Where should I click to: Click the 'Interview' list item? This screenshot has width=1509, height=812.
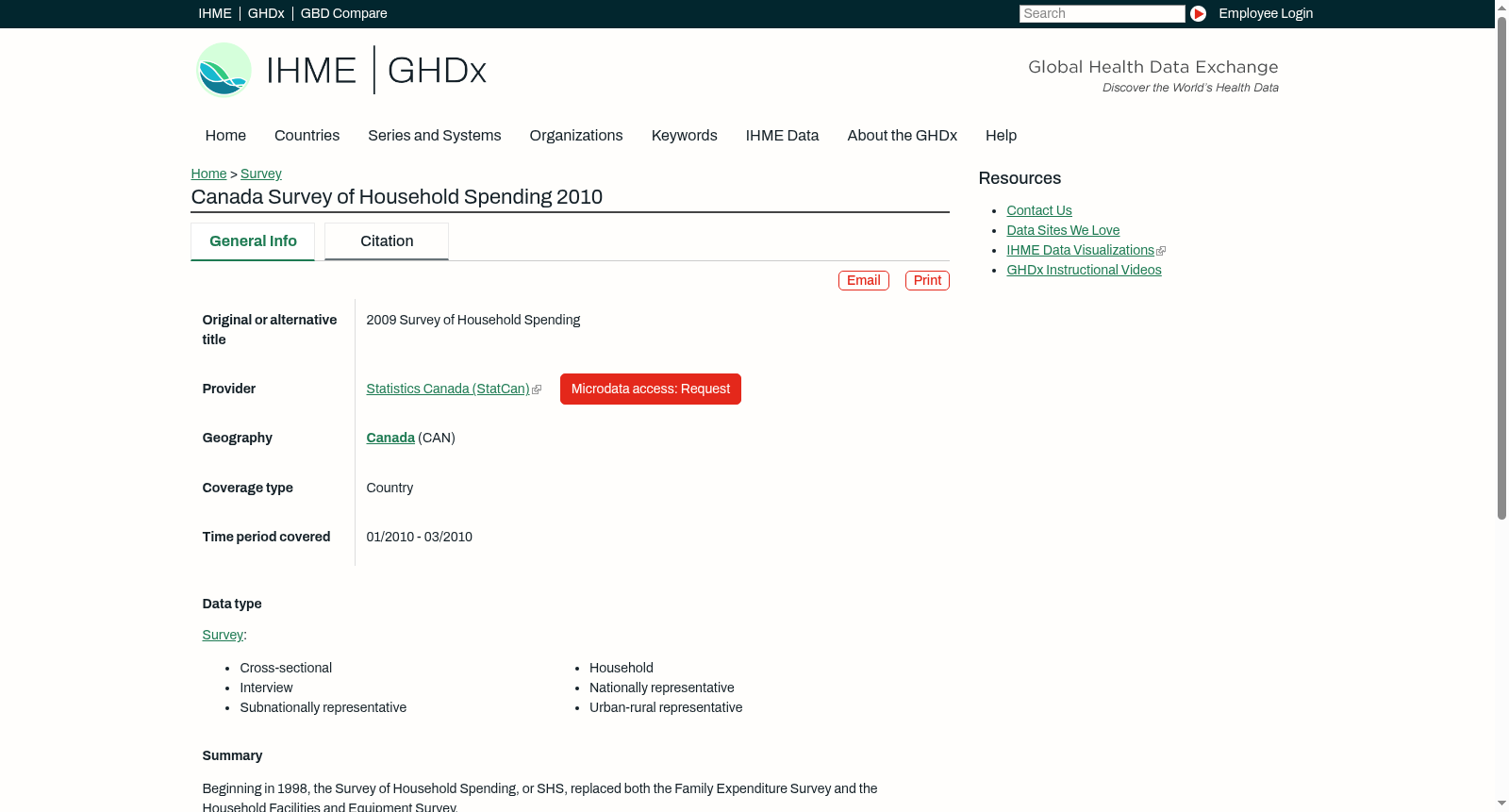pos(266,688)
